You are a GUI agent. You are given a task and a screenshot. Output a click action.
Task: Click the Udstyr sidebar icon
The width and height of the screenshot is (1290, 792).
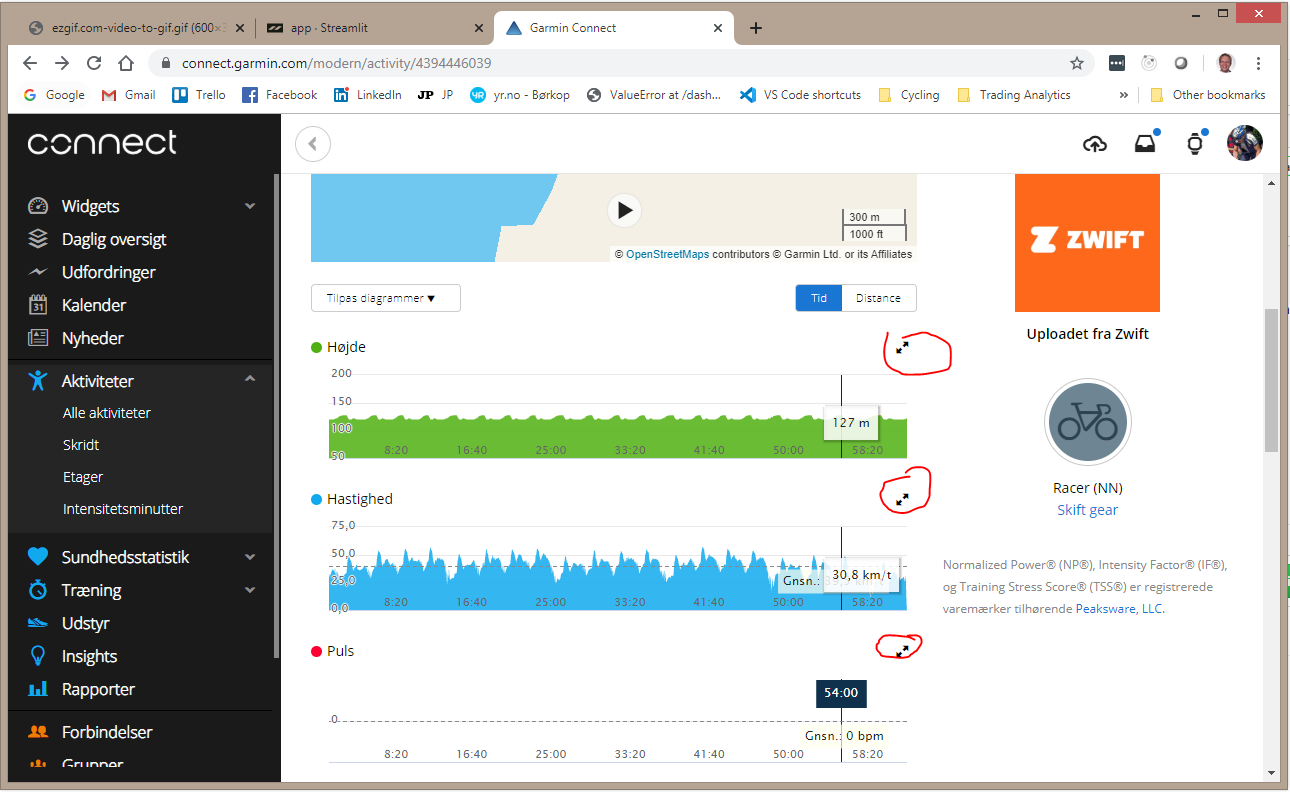[35, 622]
